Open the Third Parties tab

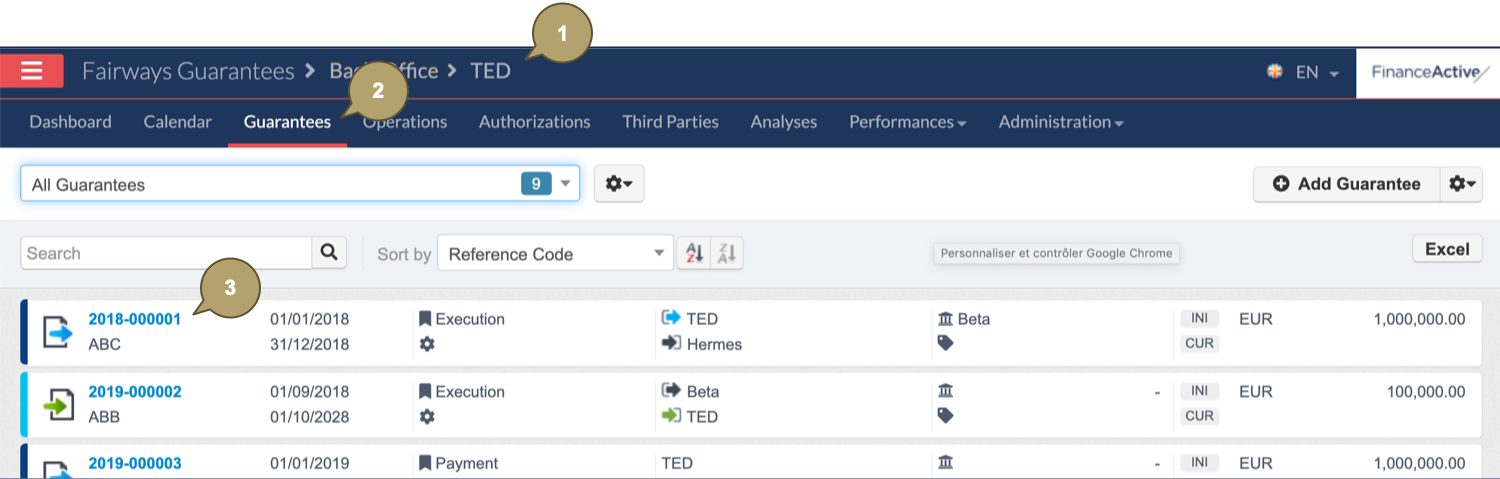pos(670,122)
